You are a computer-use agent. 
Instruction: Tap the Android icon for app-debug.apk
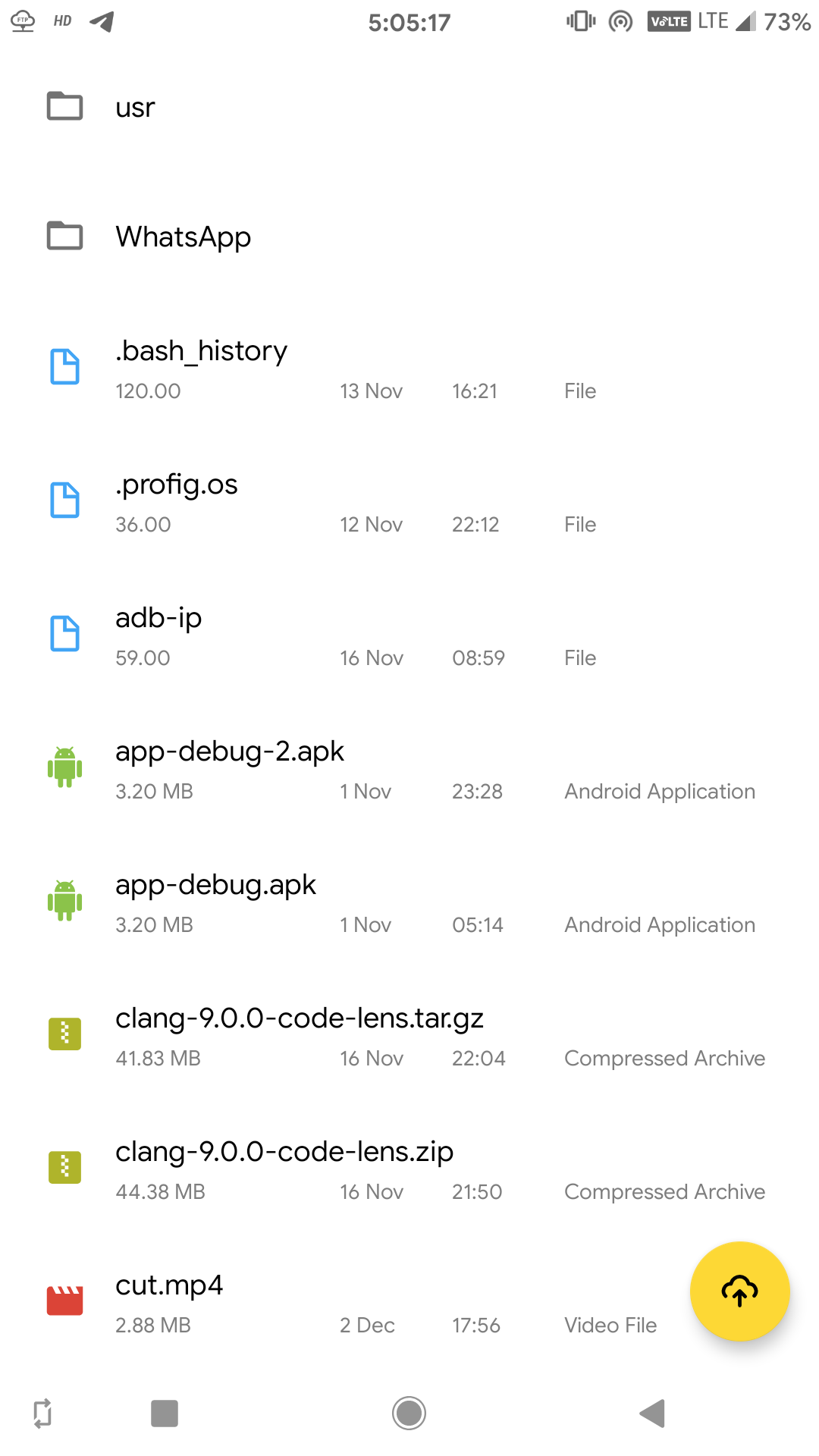(x=65, y=901)
